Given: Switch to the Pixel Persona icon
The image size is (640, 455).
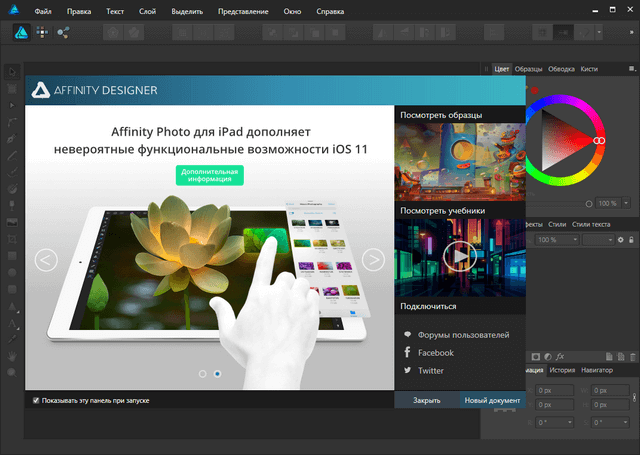Looking at the screenshot, I should click(x=42, y=32).
